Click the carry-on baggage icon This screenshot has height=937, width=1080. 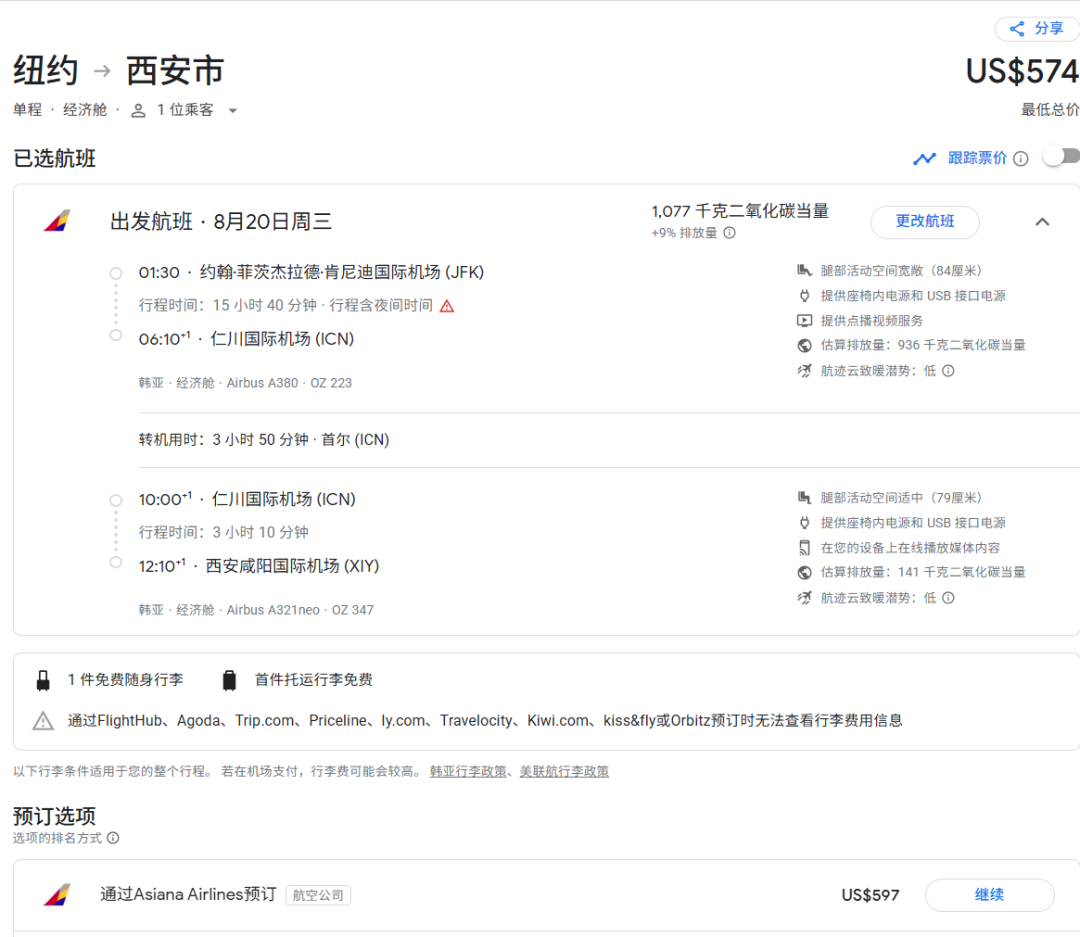click(43, 681)
